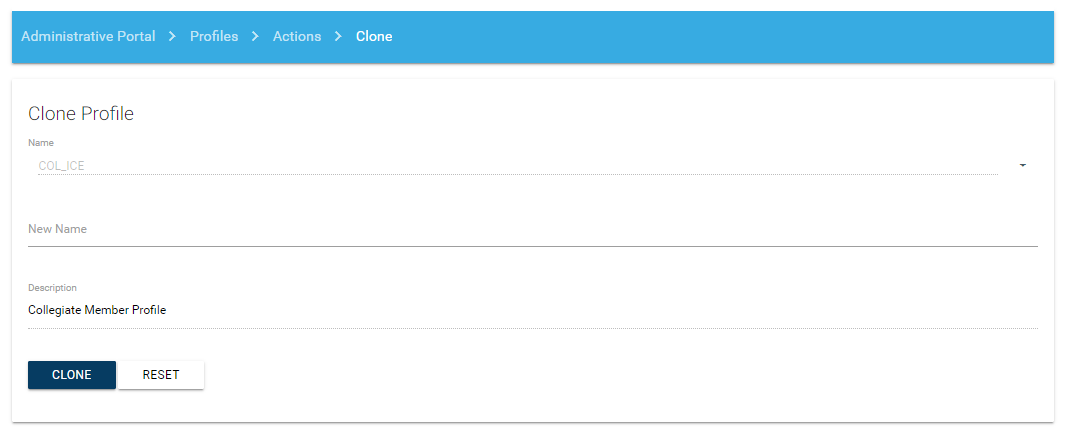The height and width of the screenshot is (431, 1069).
Task: Click the underline below the New Name field
Action: [x=532, y=245]
